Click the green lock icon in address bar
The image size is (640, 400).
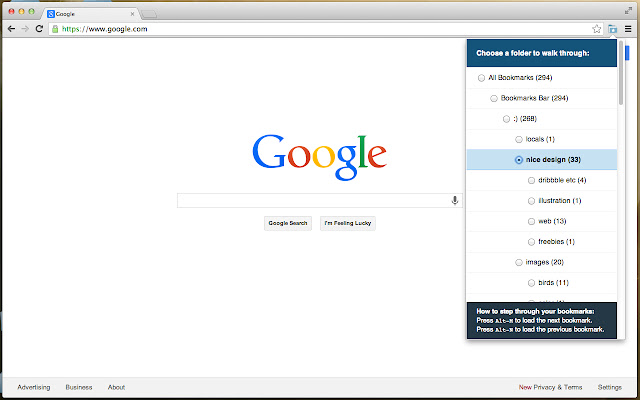(x=55, y=29)
